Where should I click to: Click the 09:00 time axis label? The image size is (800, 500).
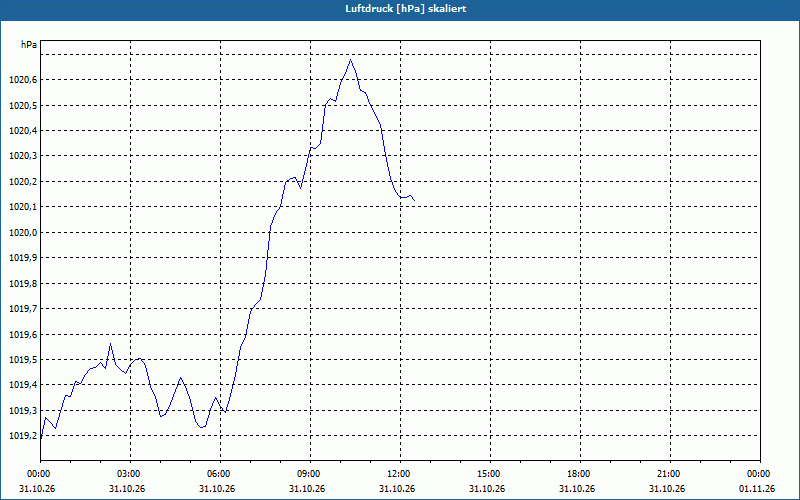point(310,474)
